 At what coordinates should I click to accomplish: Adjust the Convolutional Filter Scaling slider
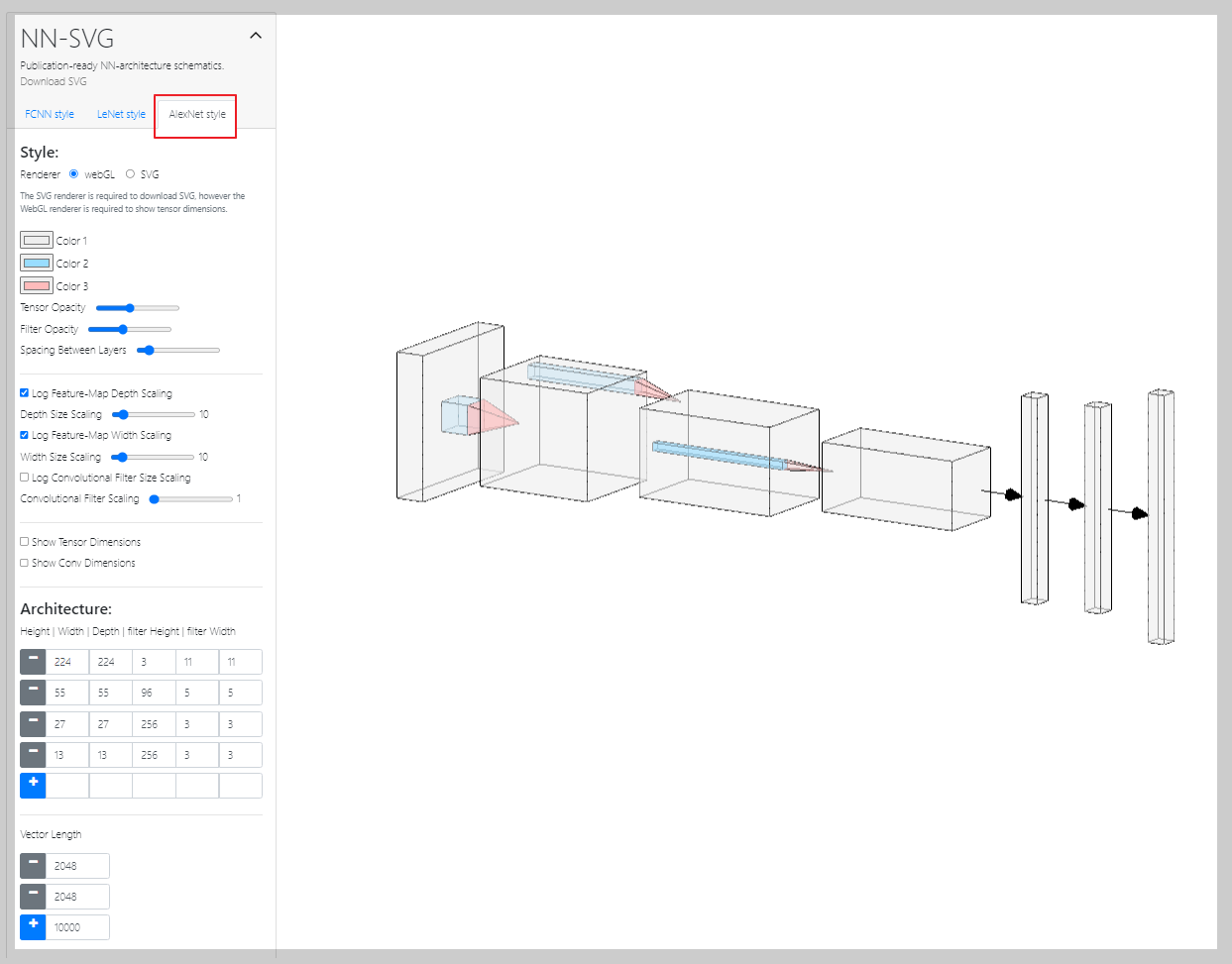(190, 498)
